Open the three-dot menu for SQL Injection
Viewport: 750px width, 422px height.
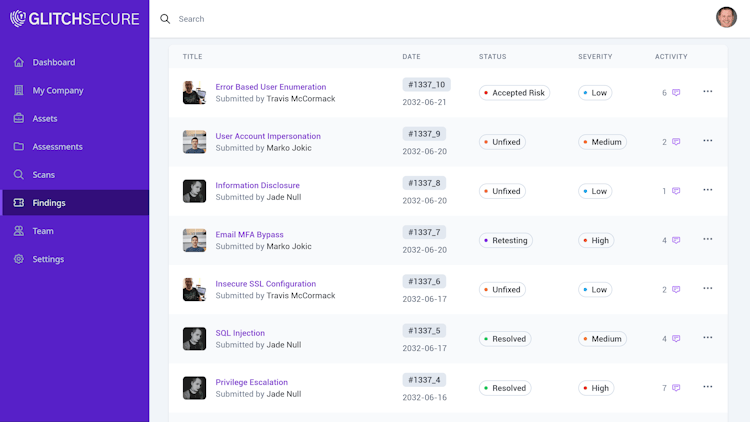click(x=707, y=338)
